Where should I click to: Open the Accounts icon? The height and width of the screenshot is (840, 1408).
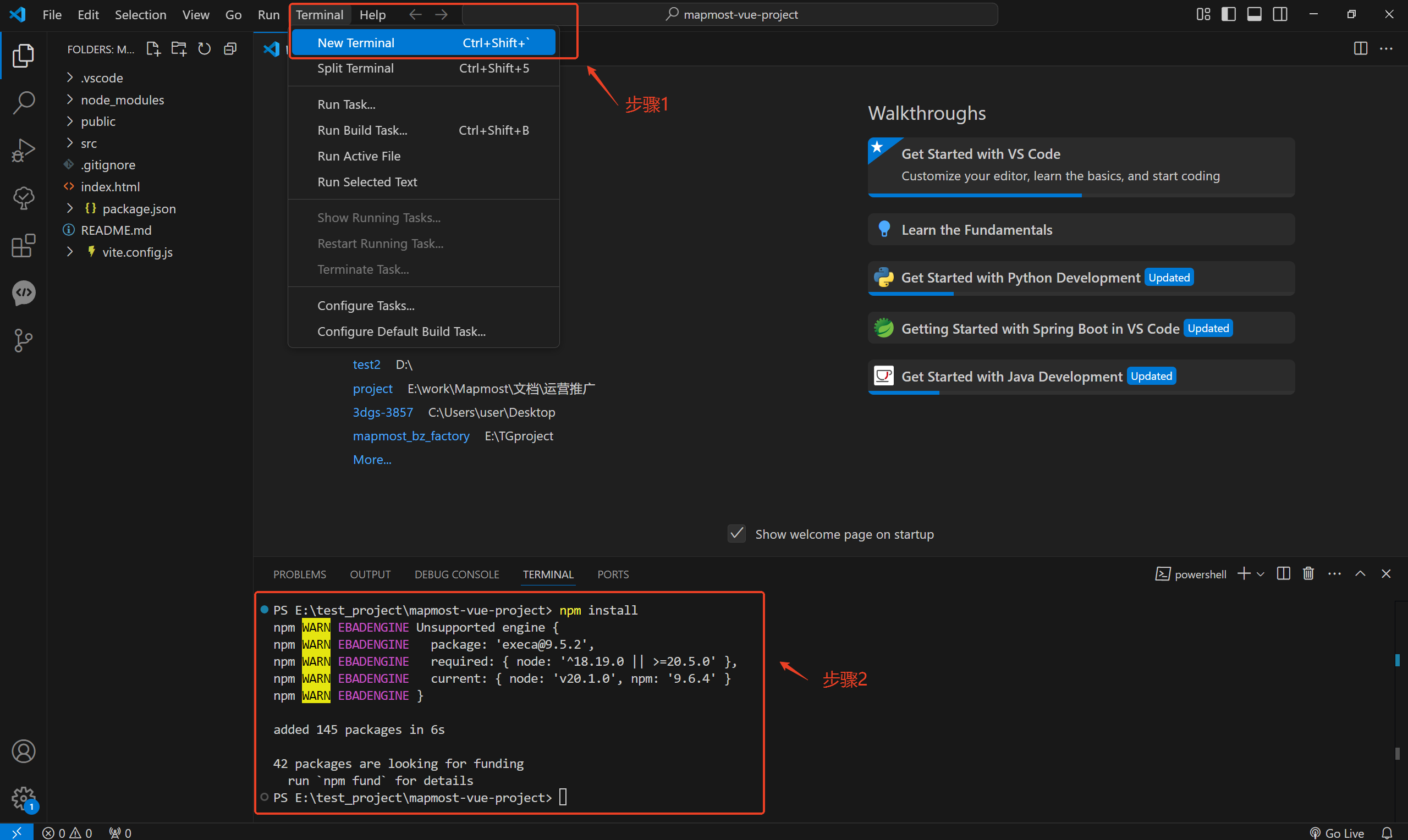(x=23, y=751)
